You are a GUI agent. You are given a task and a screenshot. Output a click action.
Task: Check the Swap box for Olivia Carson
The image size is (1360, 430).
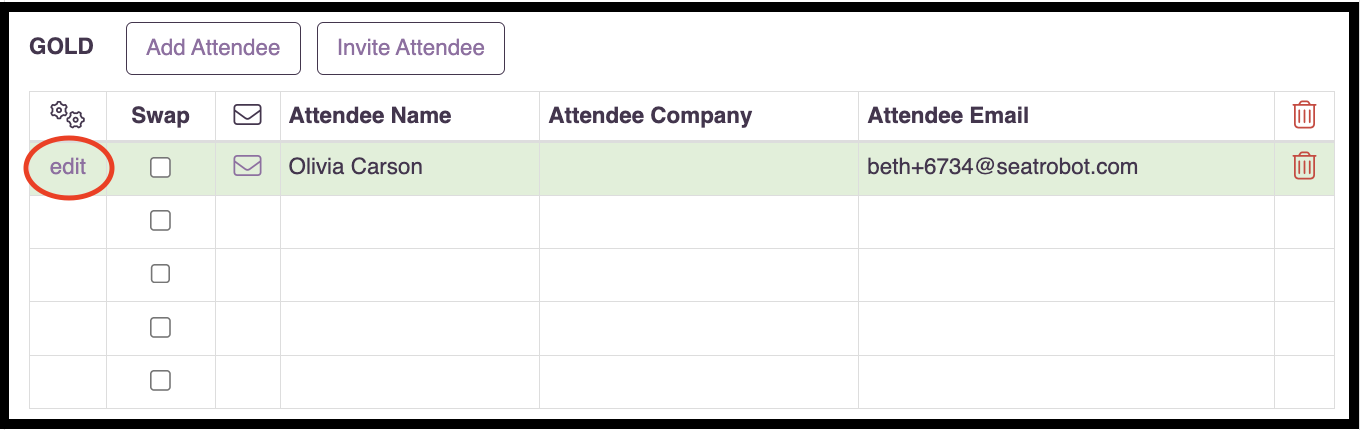(160, 168)
